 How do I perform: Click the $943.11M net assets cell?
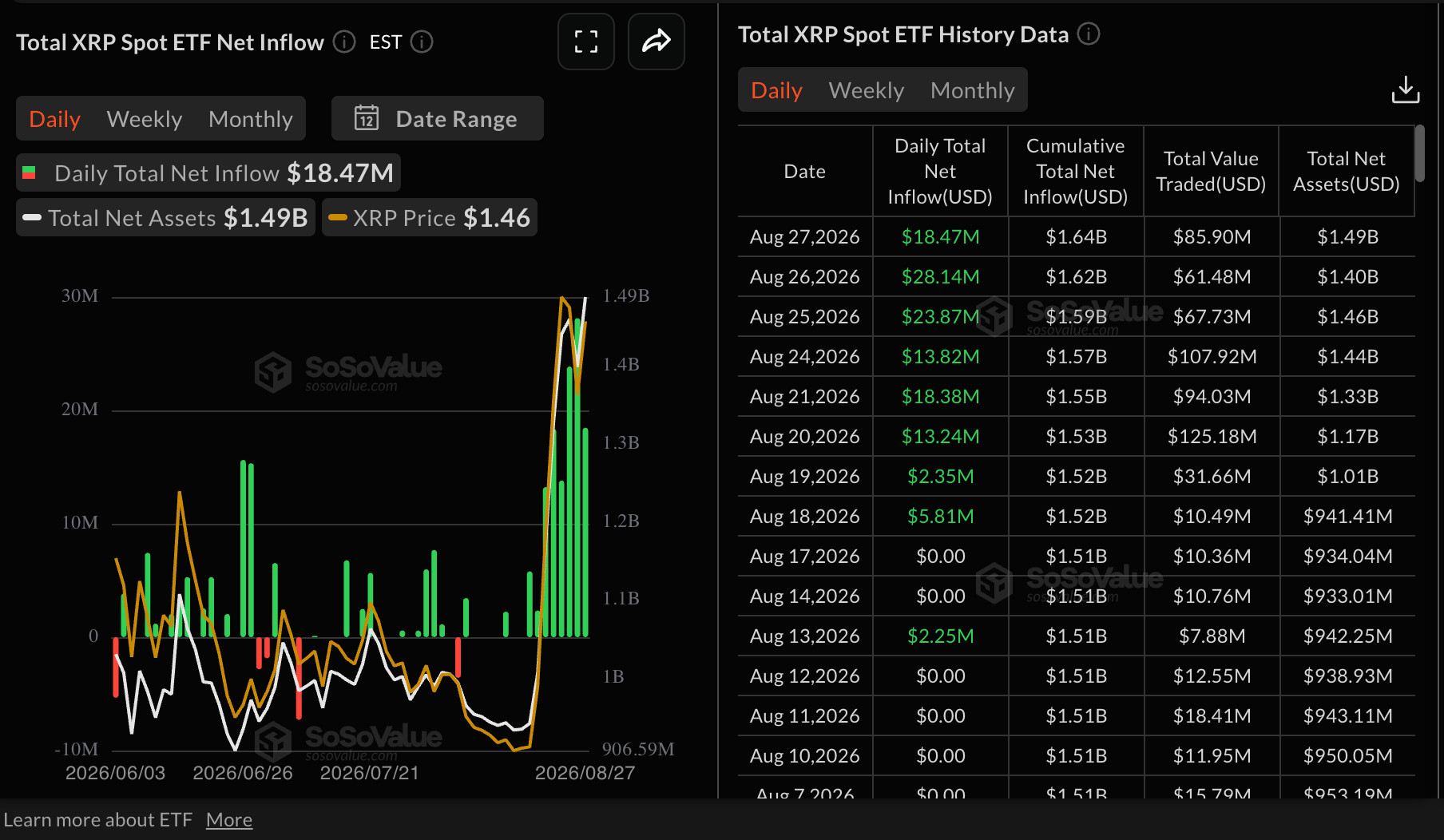(1347, 715)
